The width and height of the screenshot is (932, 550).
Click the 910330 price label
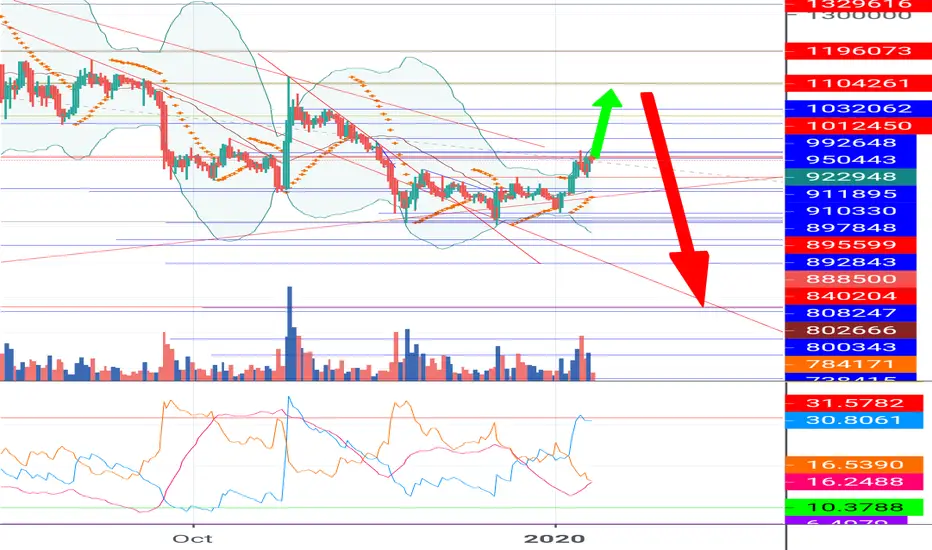click(851, 210)
